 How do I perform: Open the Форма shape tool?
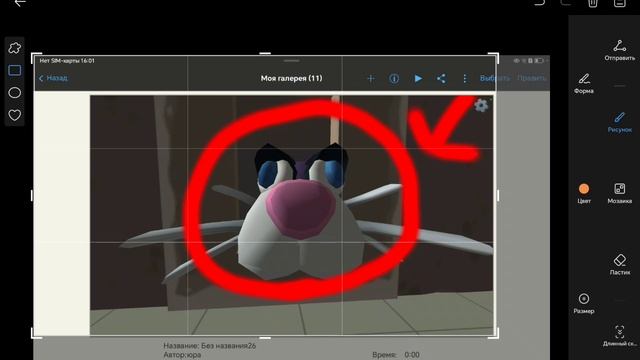584,84
